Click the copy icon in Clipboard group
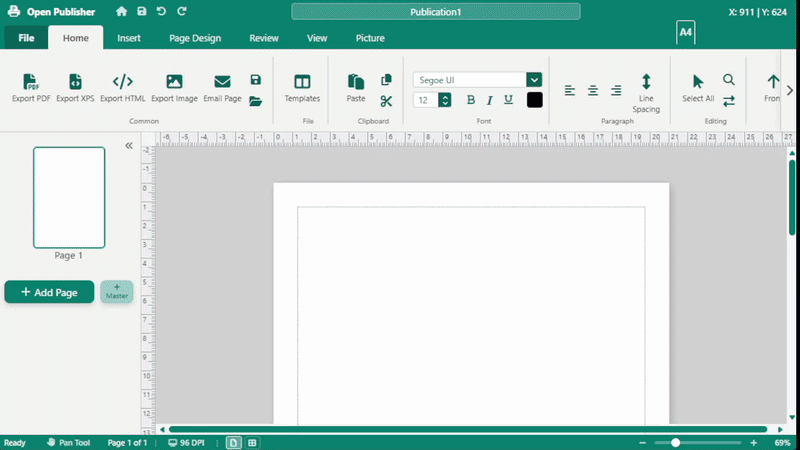This screenshot has height=450, width=800. [x=386, y=80]
